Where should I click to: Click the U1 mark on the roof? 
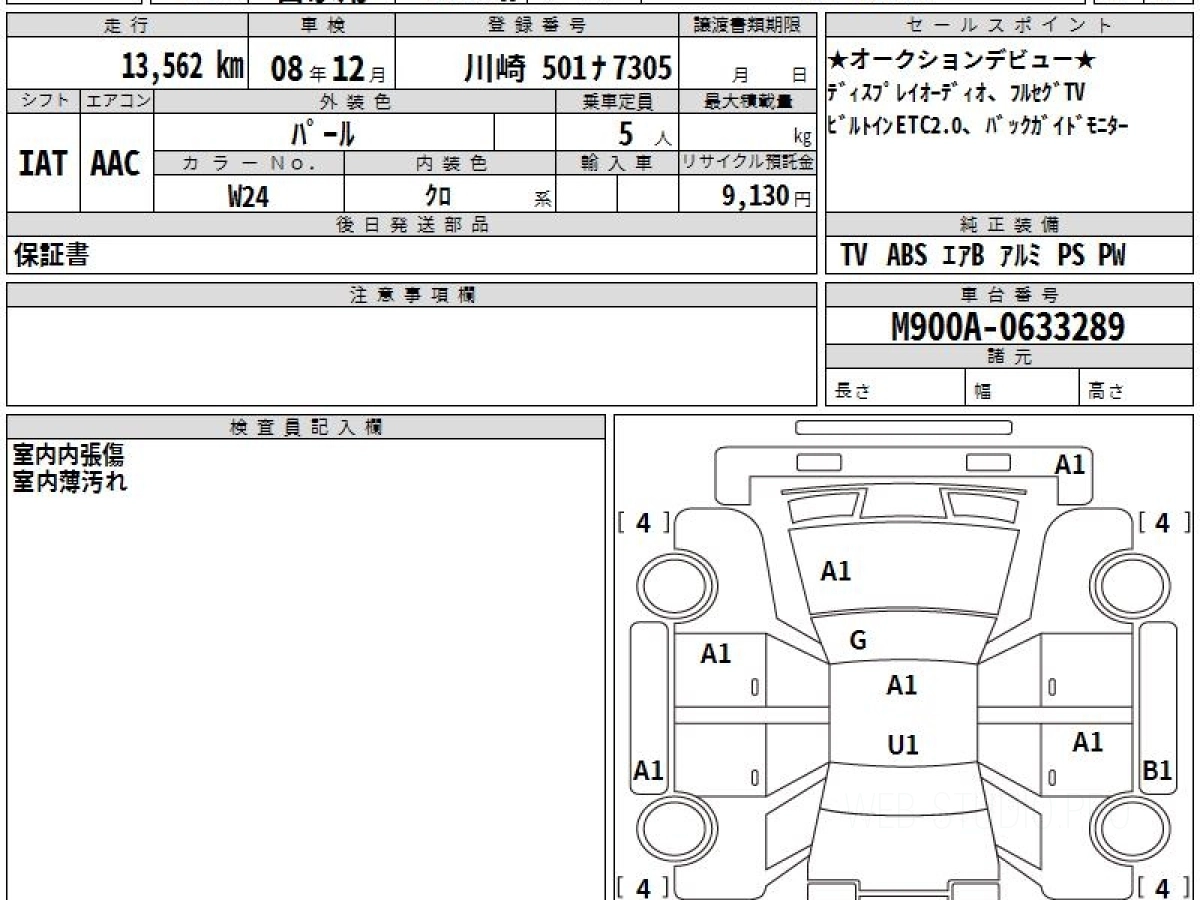(x=903, y=746)
